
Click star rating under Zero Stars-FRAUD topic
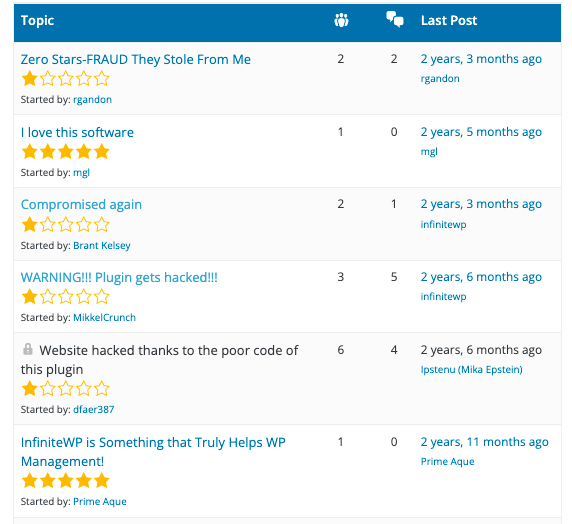[66, 79]
